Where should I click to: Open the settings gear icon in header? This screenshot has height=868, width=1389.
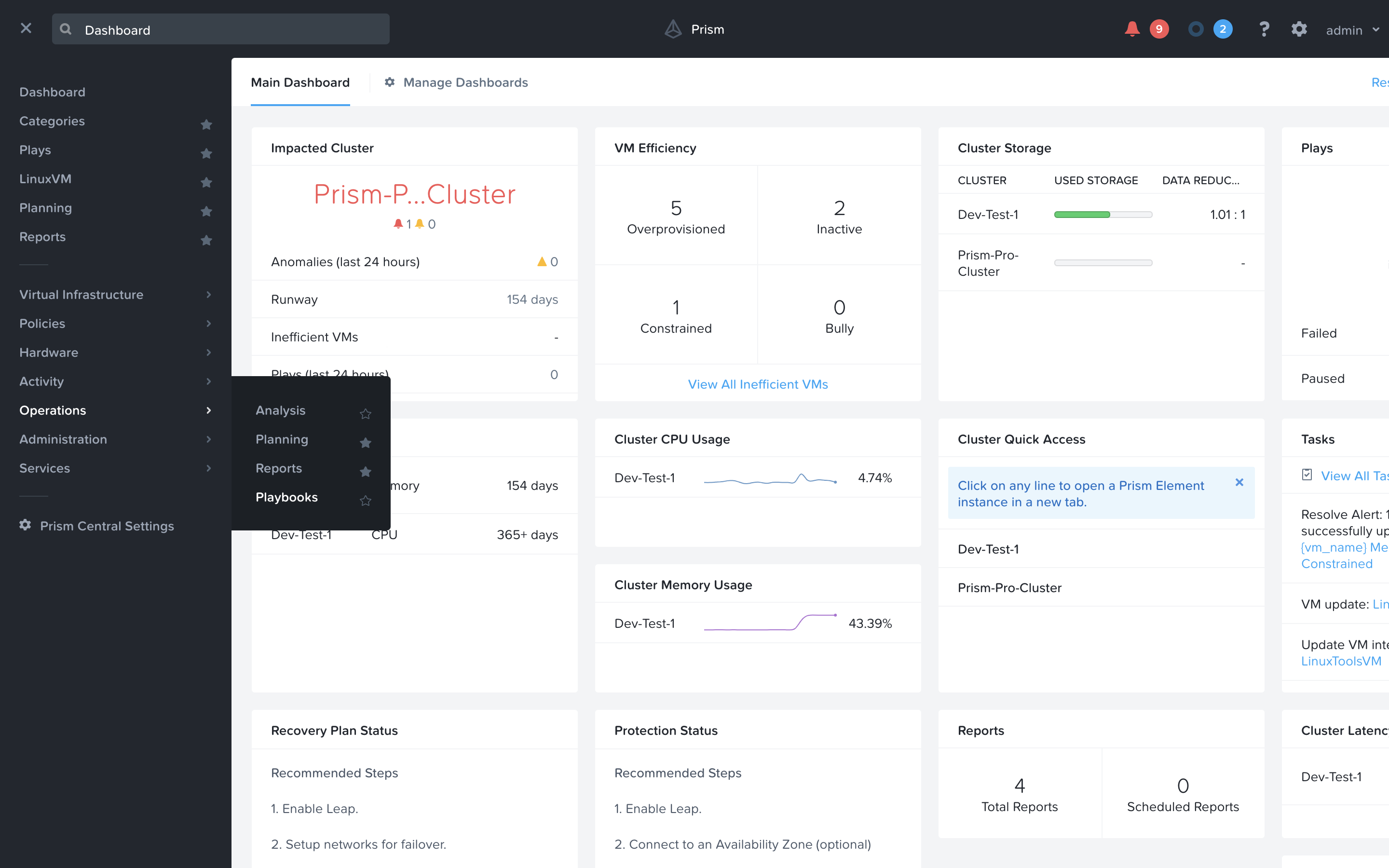click(x=1299, y=29)
